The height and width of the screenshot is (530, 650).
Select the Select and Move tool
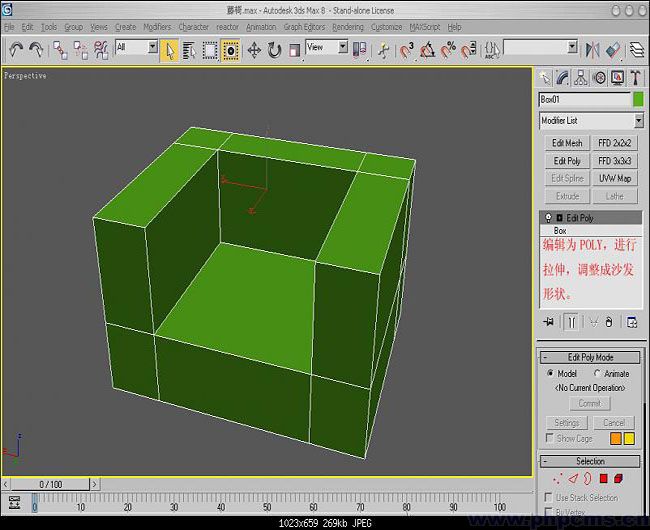[253, 49]
